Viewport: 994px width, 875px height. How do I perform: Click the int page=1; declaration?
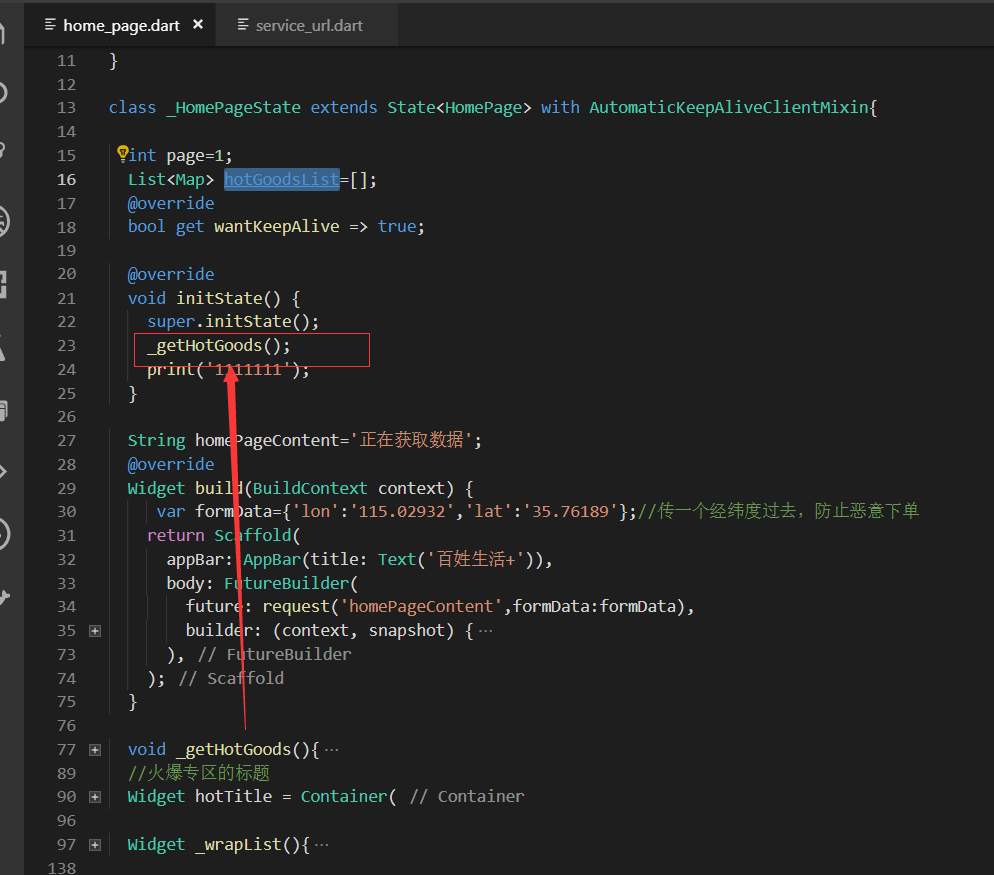pos(180,156)
